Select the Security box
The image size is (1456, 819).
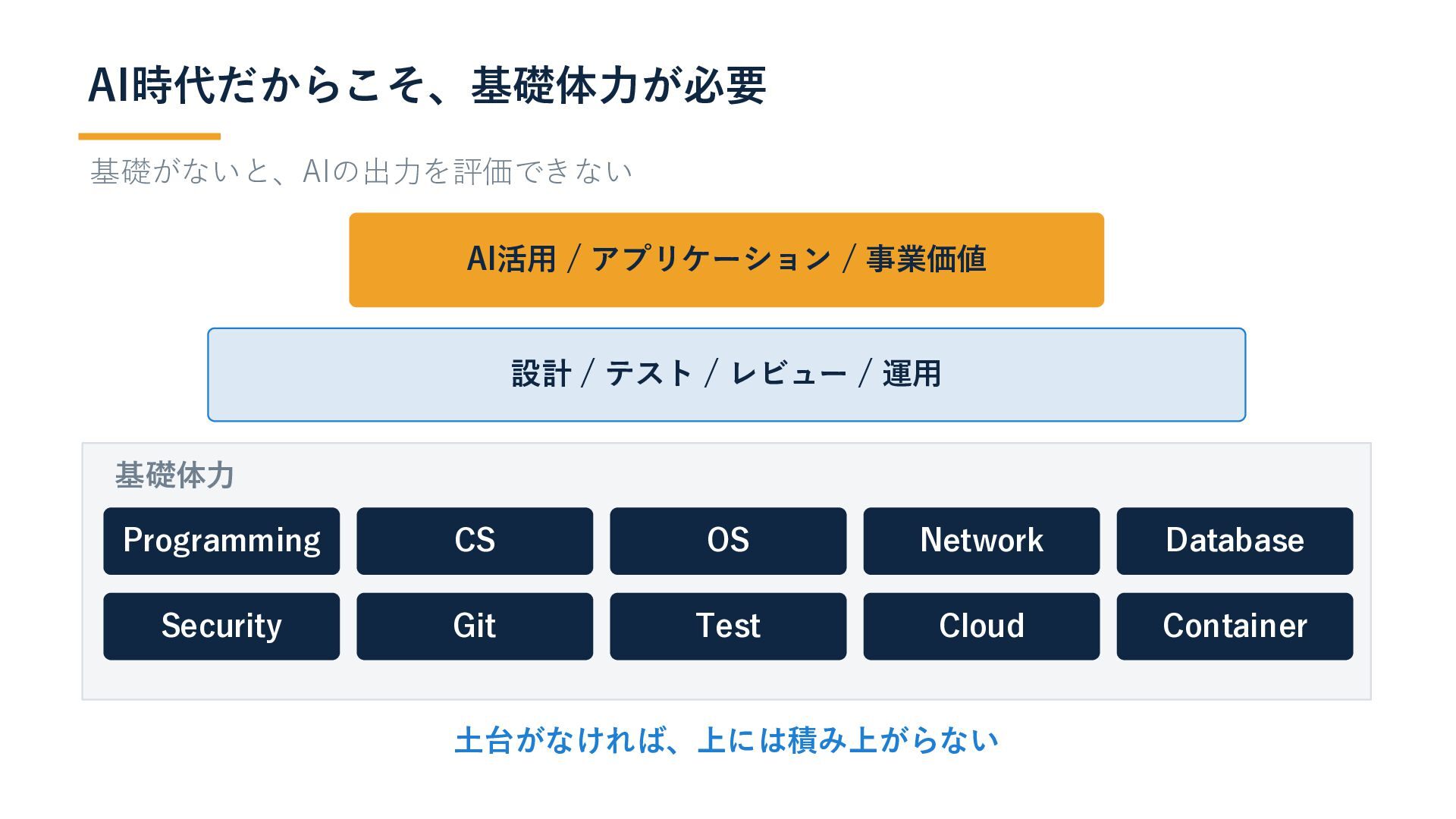(221, 626)
